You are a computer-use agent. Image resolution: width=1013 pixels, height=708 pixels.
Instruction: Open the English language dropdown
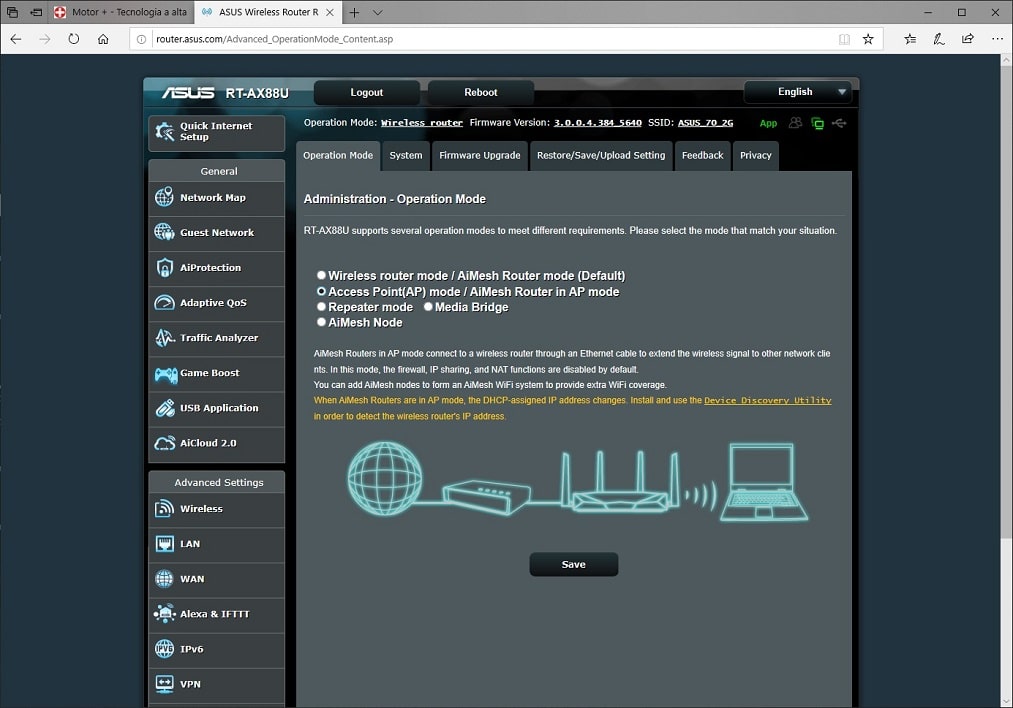pyautogui.click(x=798, y=92)
